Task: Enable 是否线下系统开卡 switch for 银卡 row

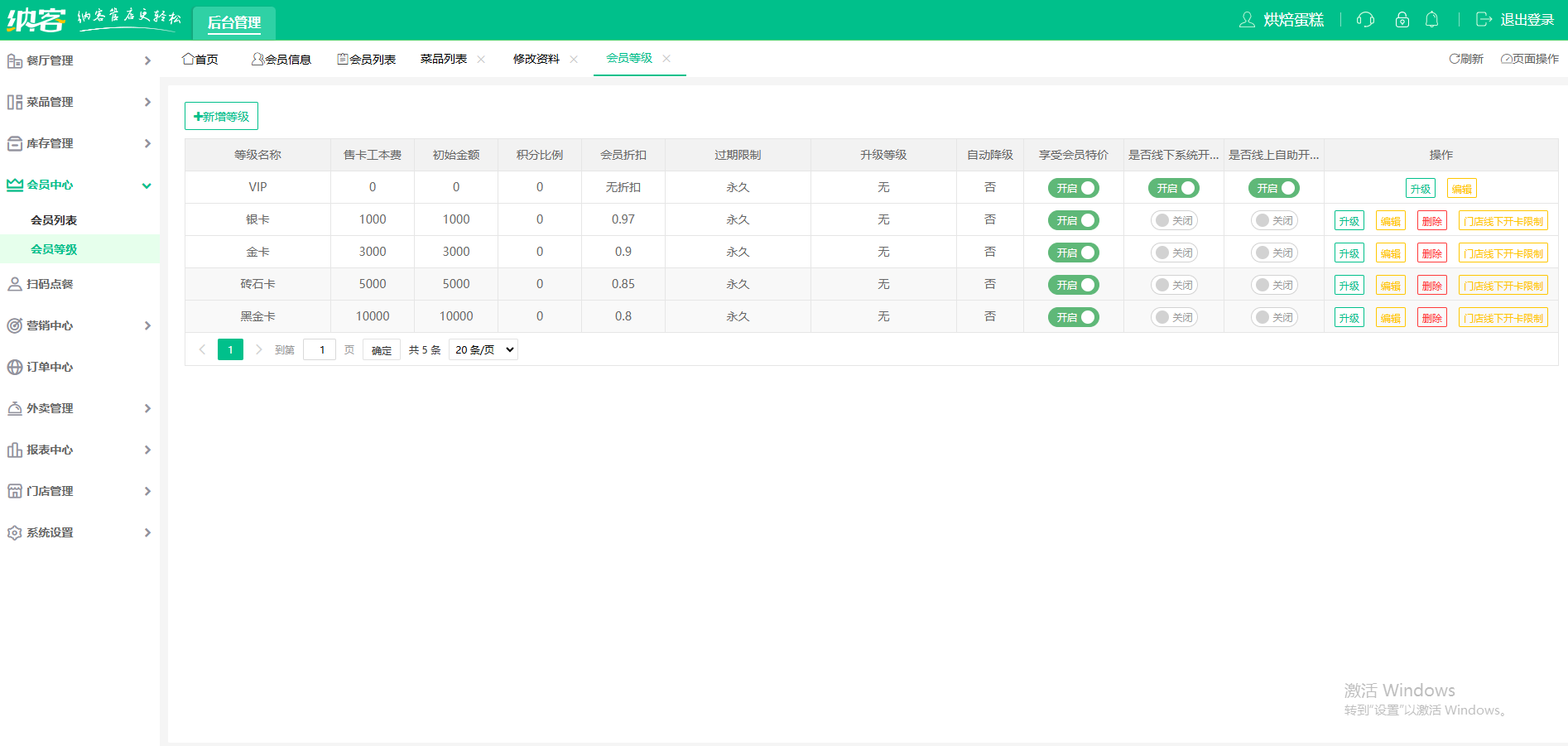Action: (x=1173, y=220)
